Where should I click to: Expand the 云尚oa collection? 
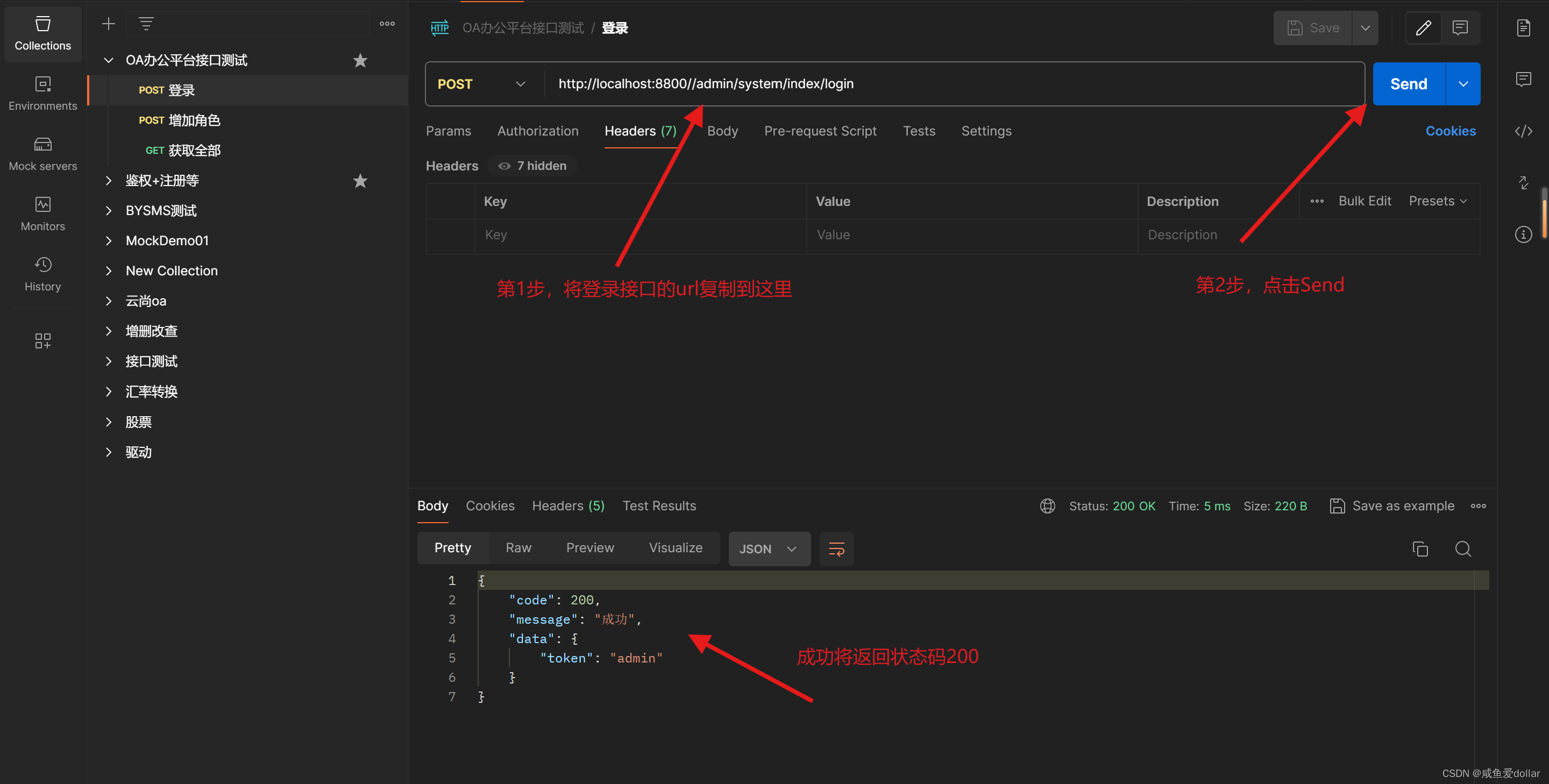click(x=108, y=301)
